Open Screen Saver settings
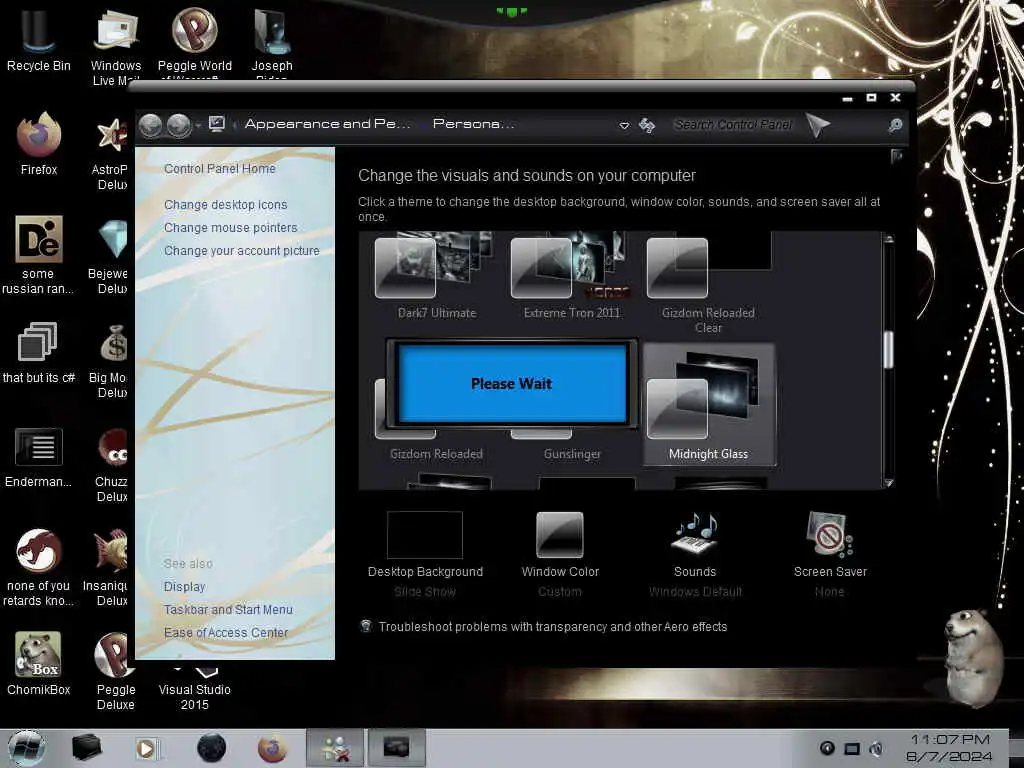Screen dimensions: 1024x768 click(x=830, y=552)
